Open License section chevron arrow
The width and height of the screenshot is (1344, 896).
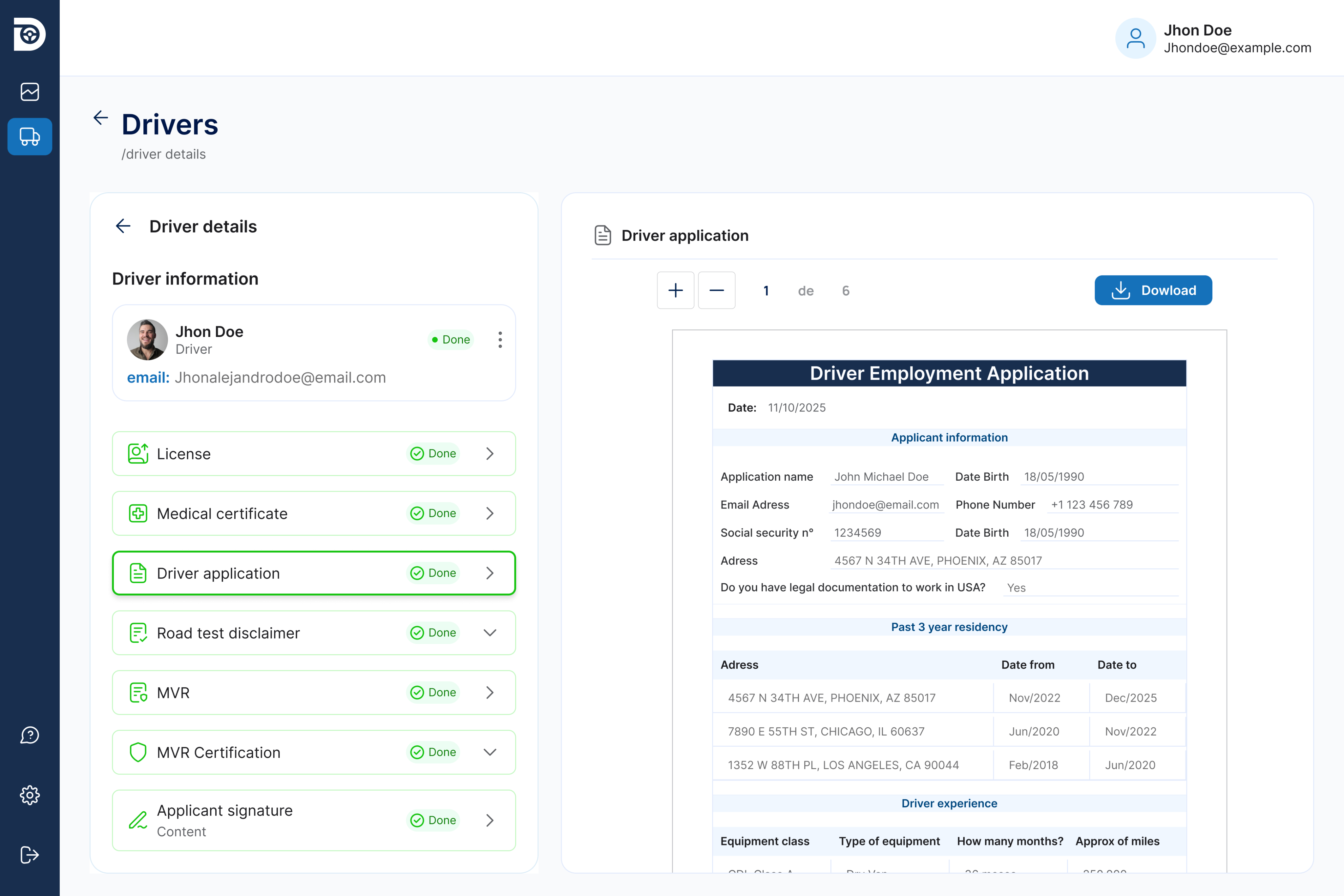[x=490, y=454]
